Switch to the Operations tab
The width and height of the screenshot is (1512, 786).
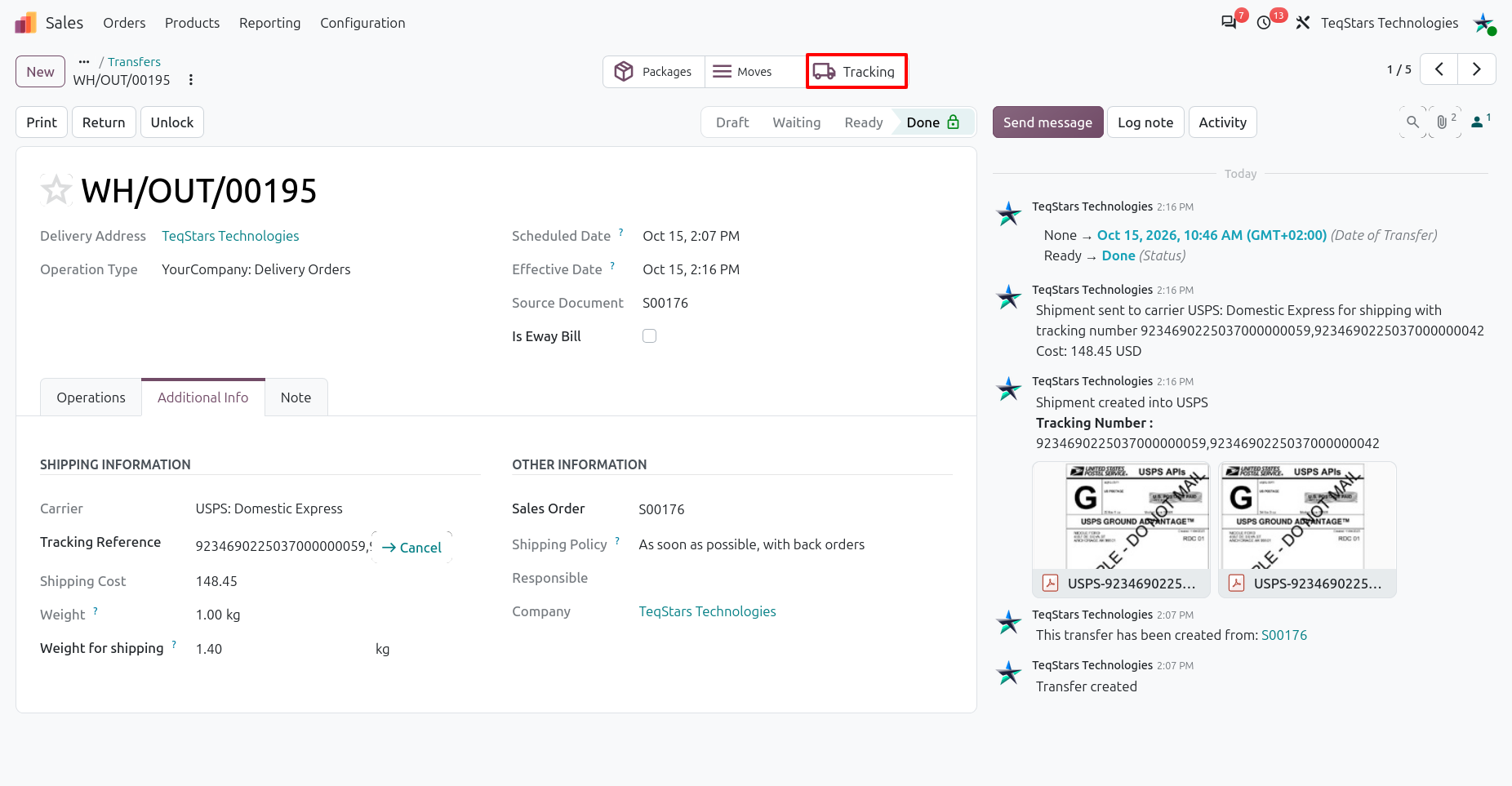coord(91,397)
